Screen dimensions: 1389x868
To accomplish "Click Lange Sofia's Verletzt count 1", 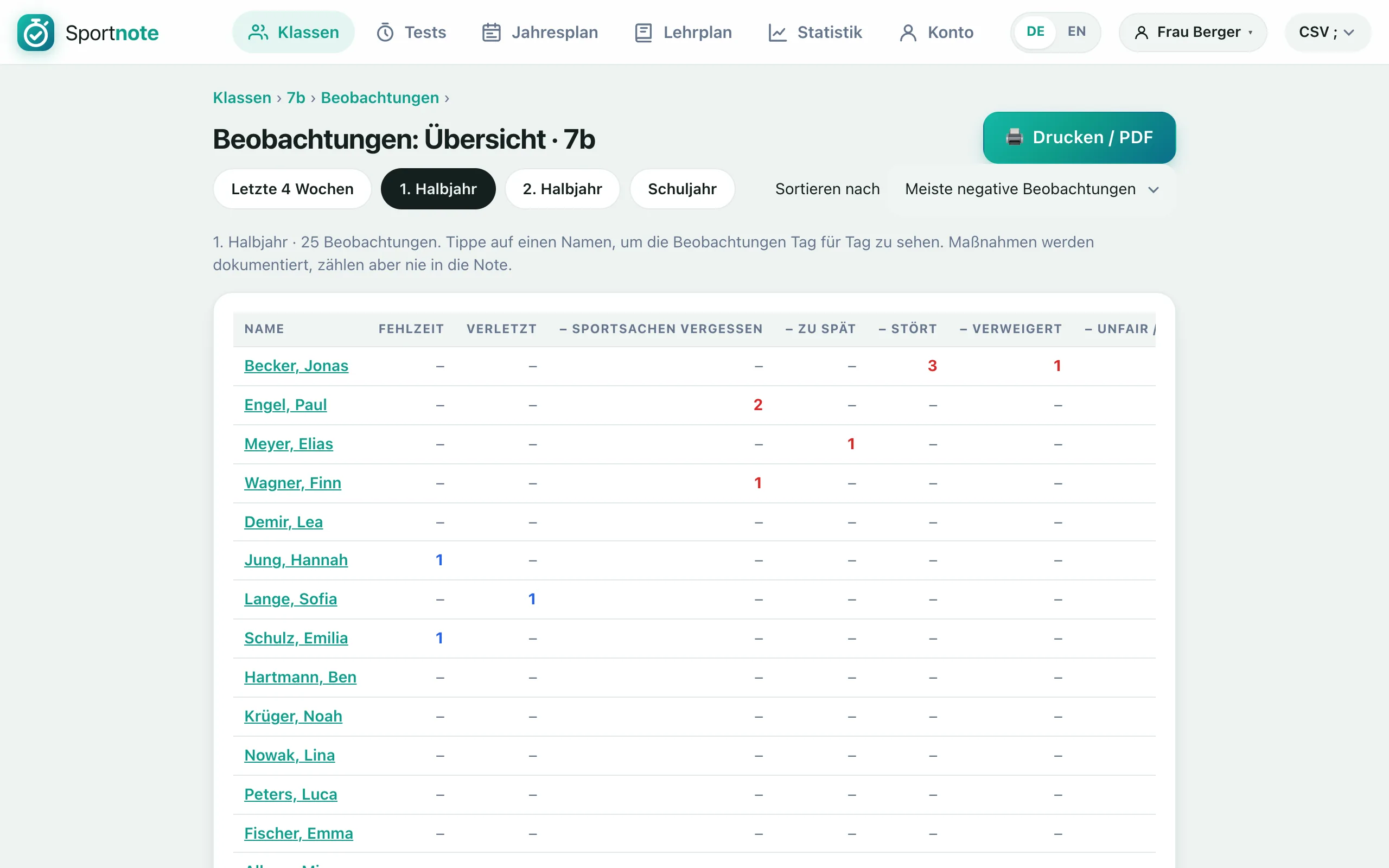I will pos(532,599).
